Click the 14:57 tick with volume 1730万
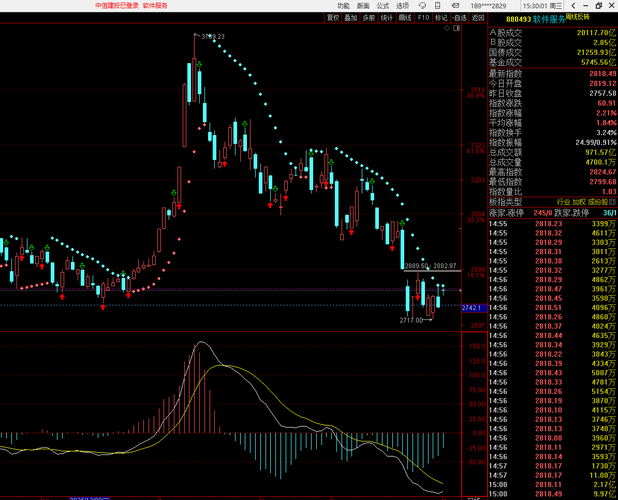Viewport: 618px width, 500px height. [552, 466]
